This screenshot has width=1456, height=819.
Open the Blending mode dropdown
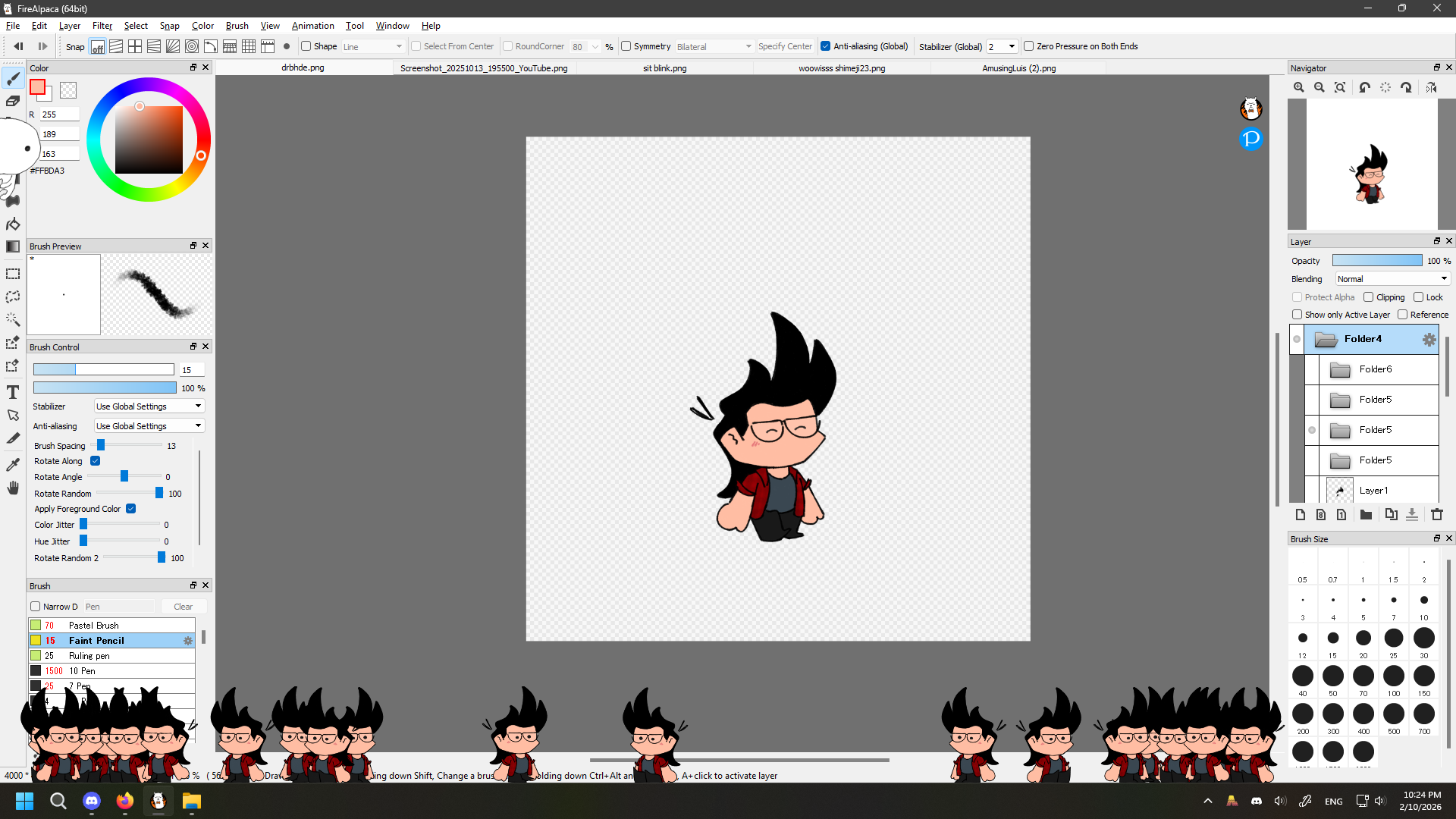pyautogui.click(x=1392, y=279)
